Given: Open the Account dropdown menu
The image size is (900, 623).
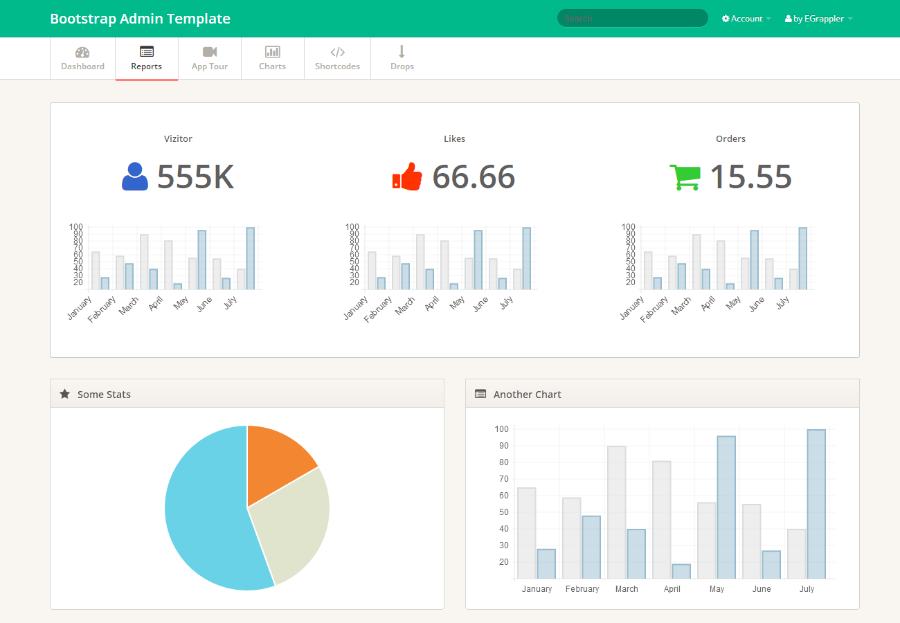Looking at the screenshot, I should tap(746, 18).
